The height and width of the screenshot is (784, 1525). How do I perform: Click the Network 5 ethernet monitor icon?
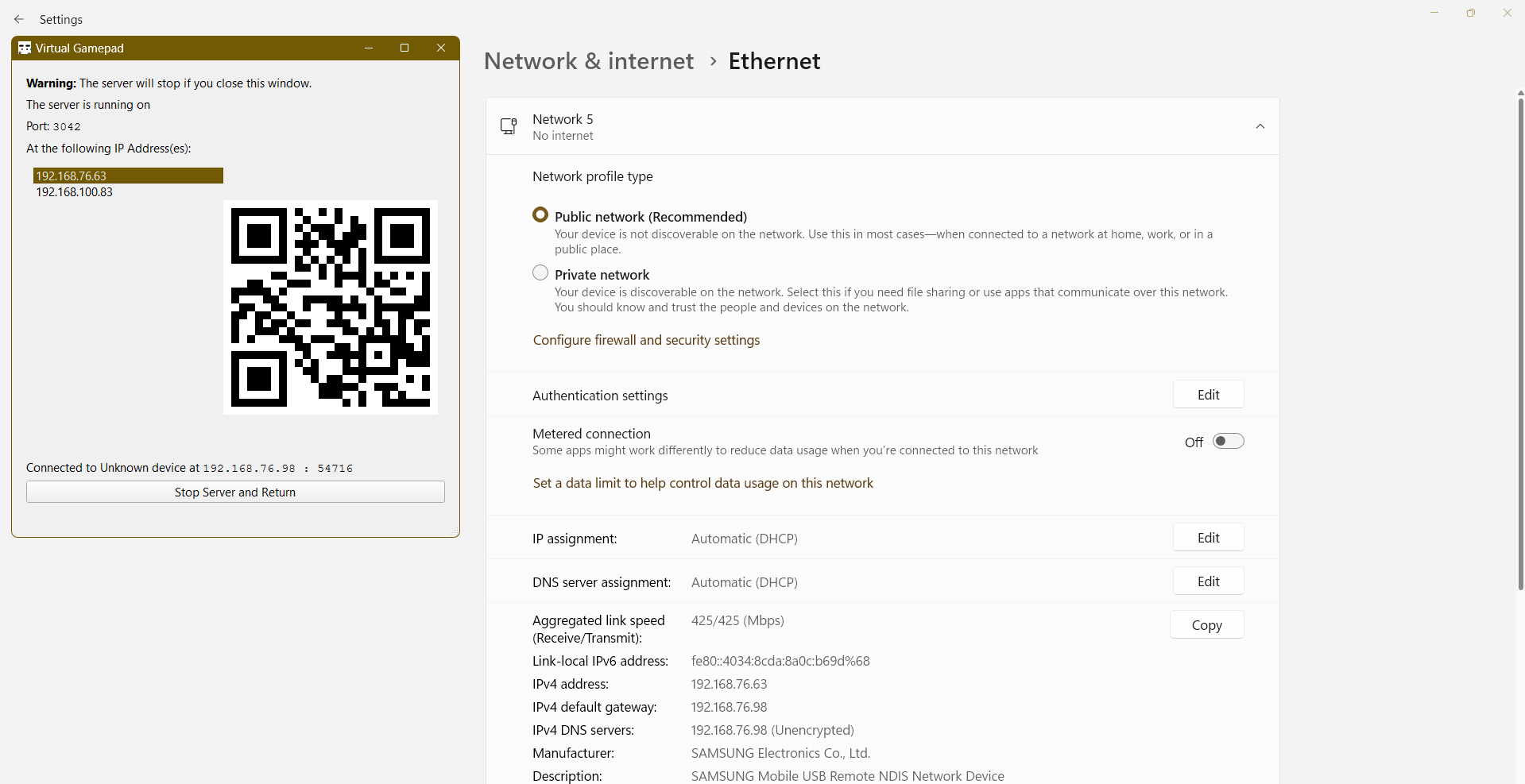(509, 126)
